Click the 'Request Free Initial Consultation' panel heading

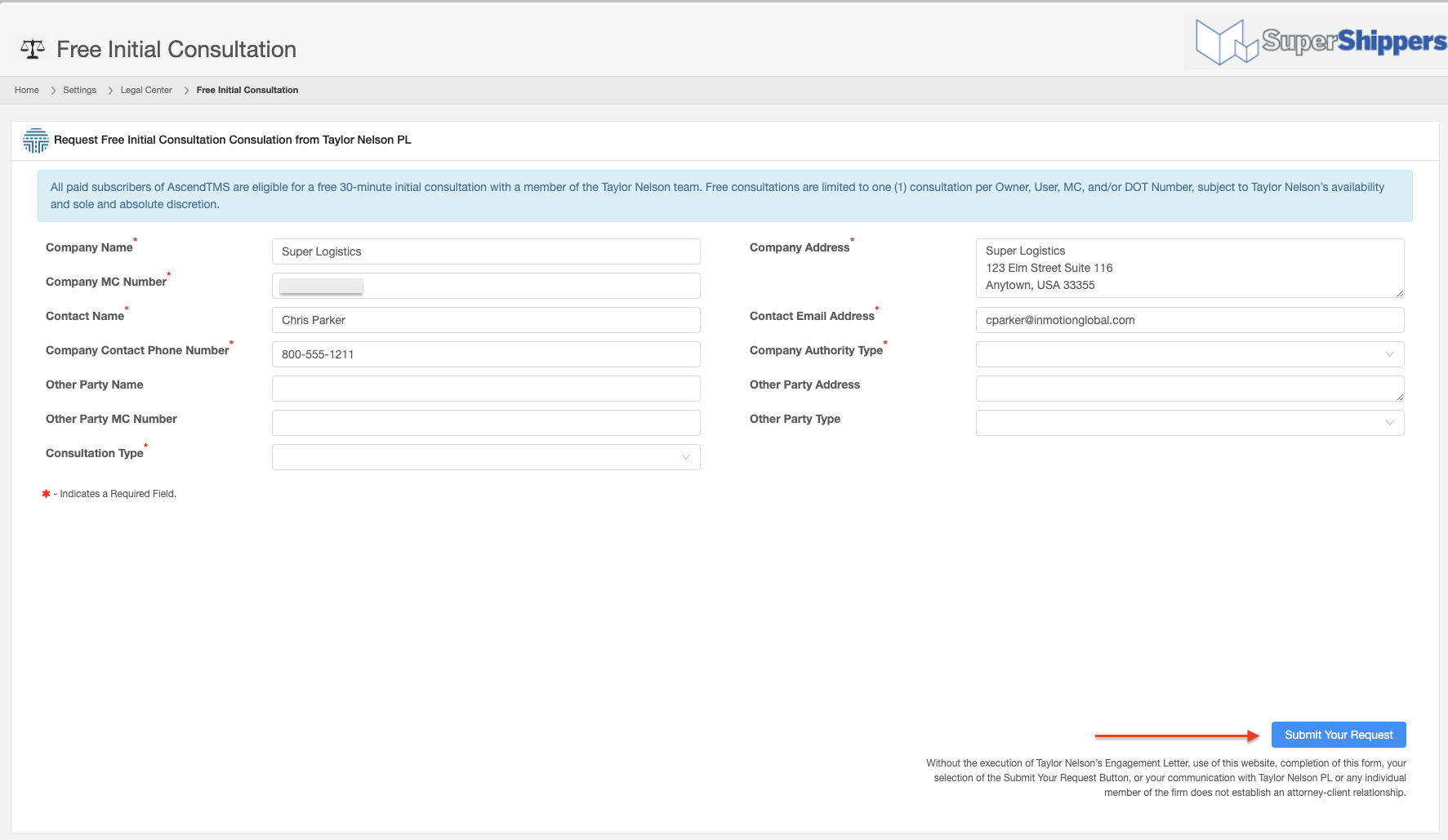[x=233, y=140]
